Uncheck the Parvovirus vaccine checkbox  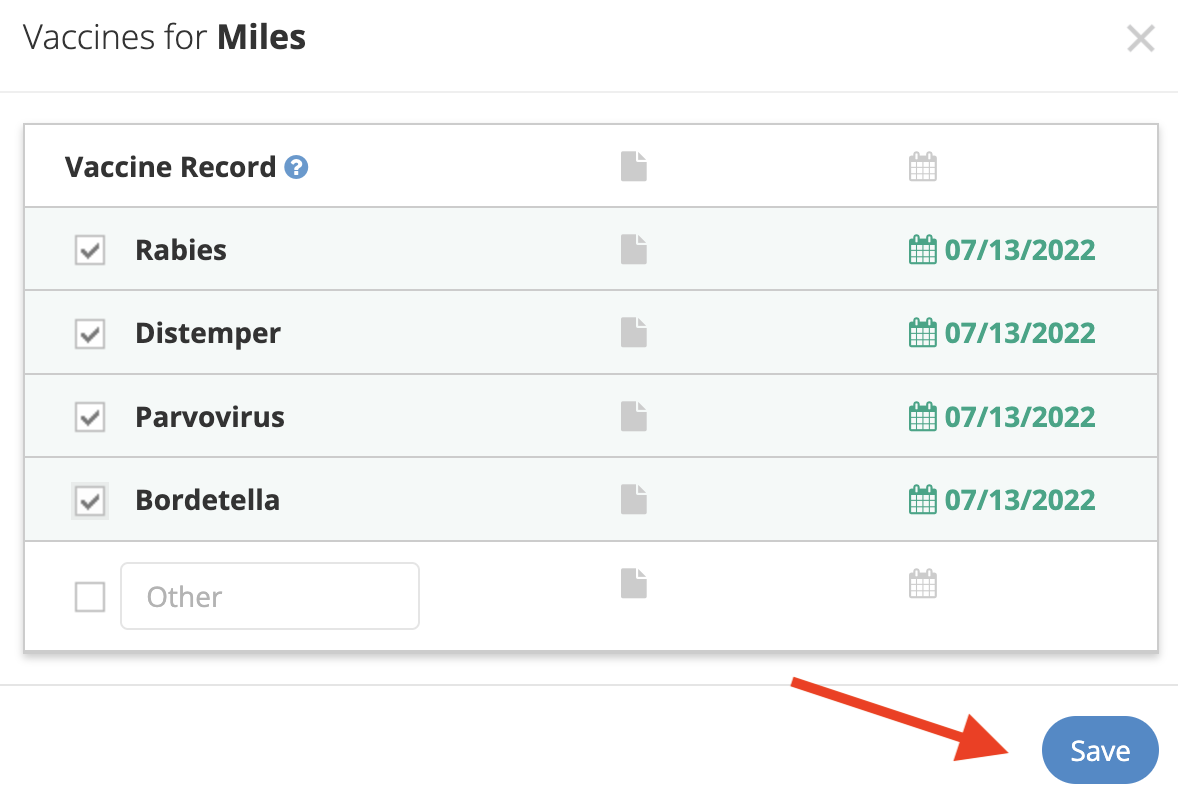click(x=90, y=417)
